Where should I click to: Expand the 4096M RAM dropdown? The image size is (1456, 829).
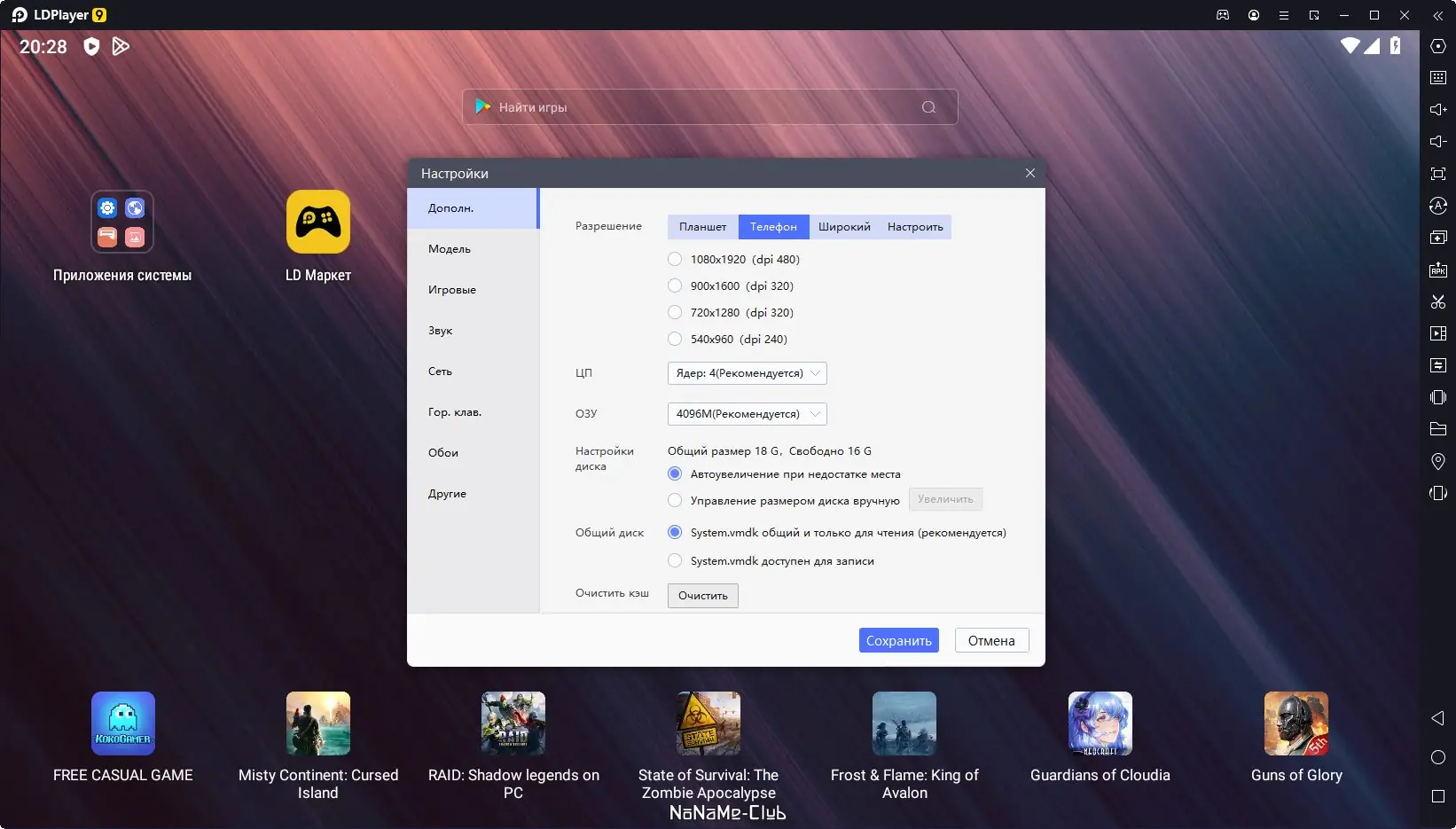(x=747, y=414)
